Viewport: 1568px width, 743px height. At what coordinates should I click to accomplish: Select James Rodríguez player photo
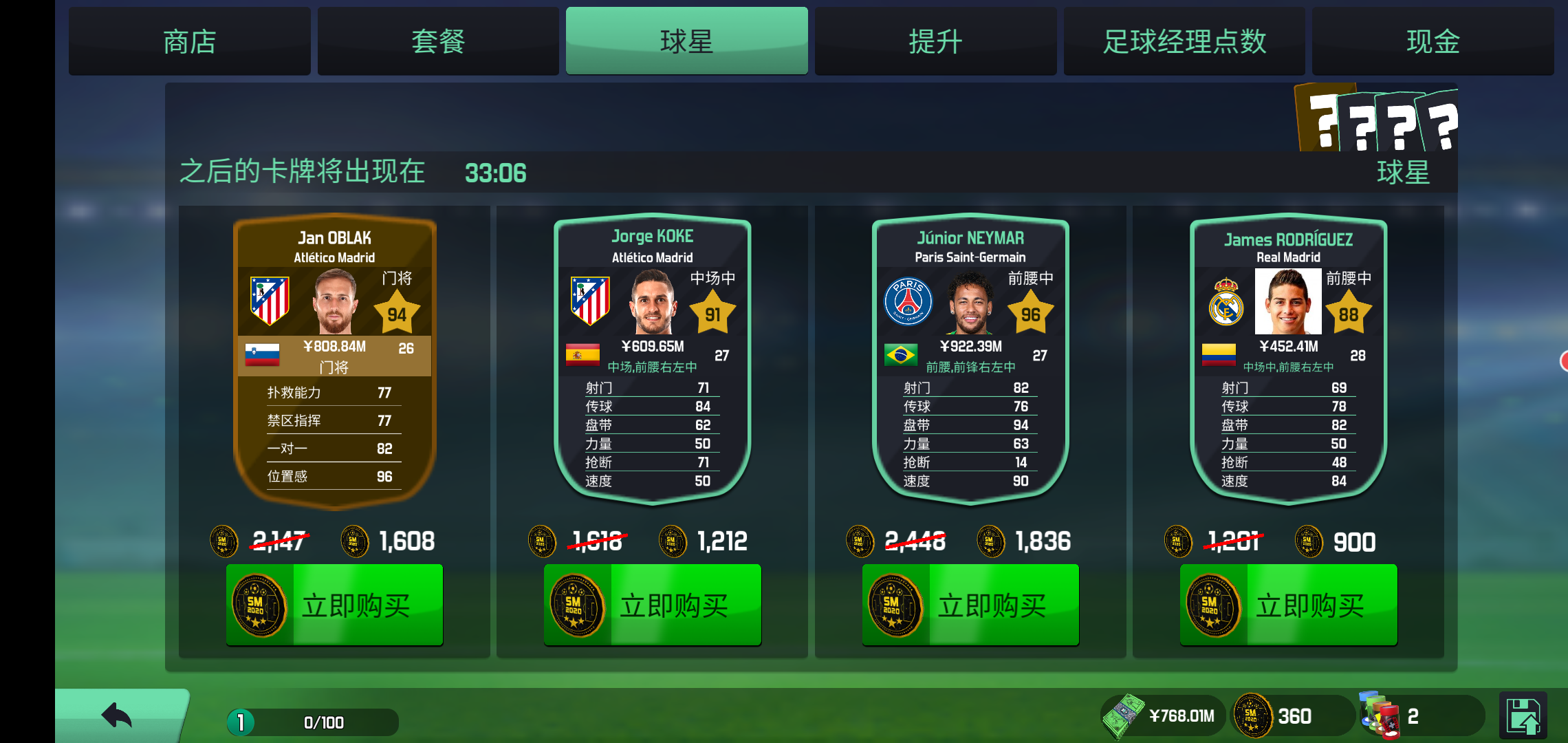click(x=1287, y=301)
